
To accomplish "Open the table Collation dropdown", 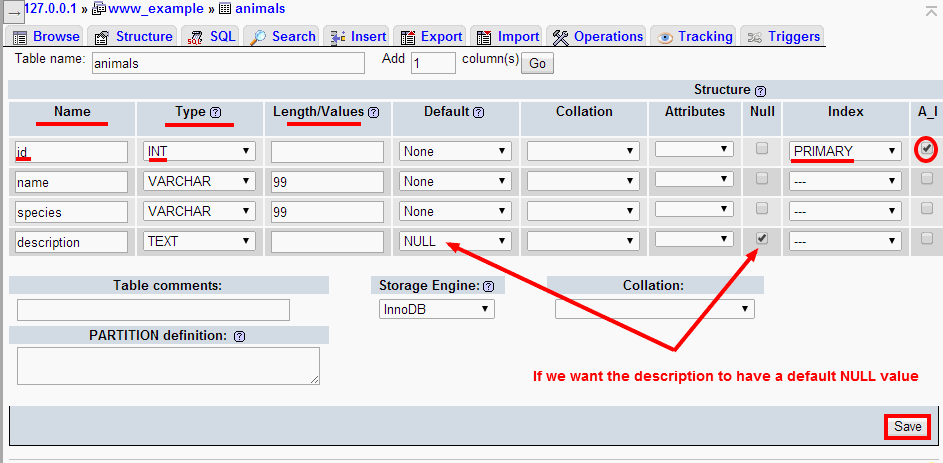I will (x=654, y=309).
